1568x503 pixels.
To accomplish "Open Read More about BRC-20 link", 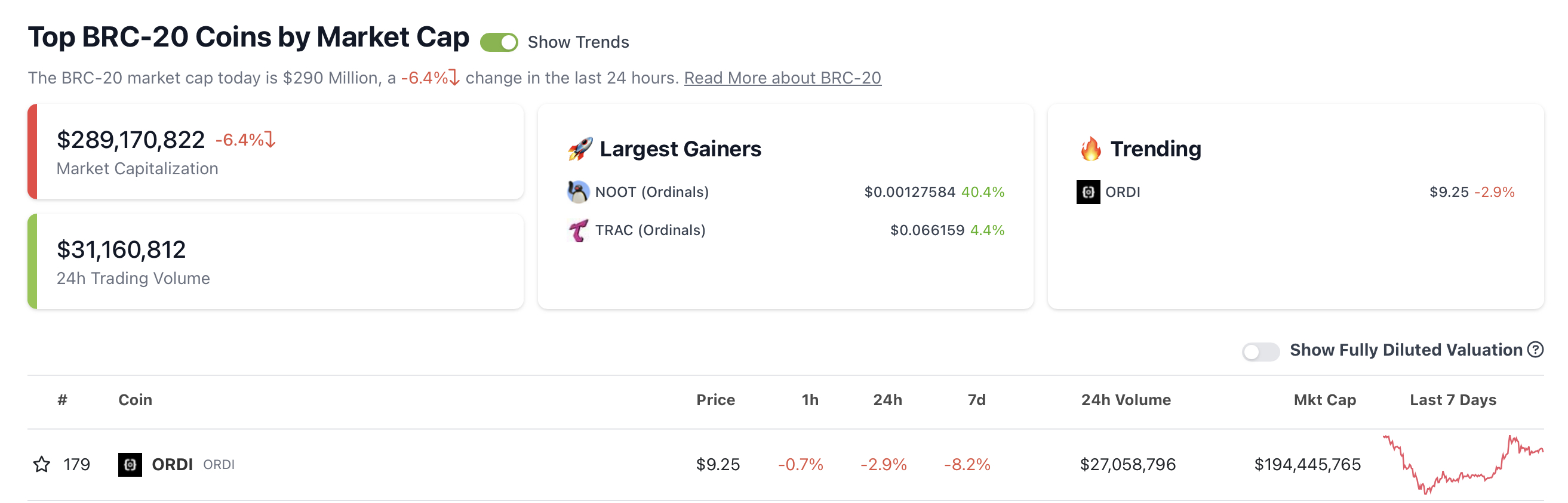I will pyautogui.click(x=782, y=78).
